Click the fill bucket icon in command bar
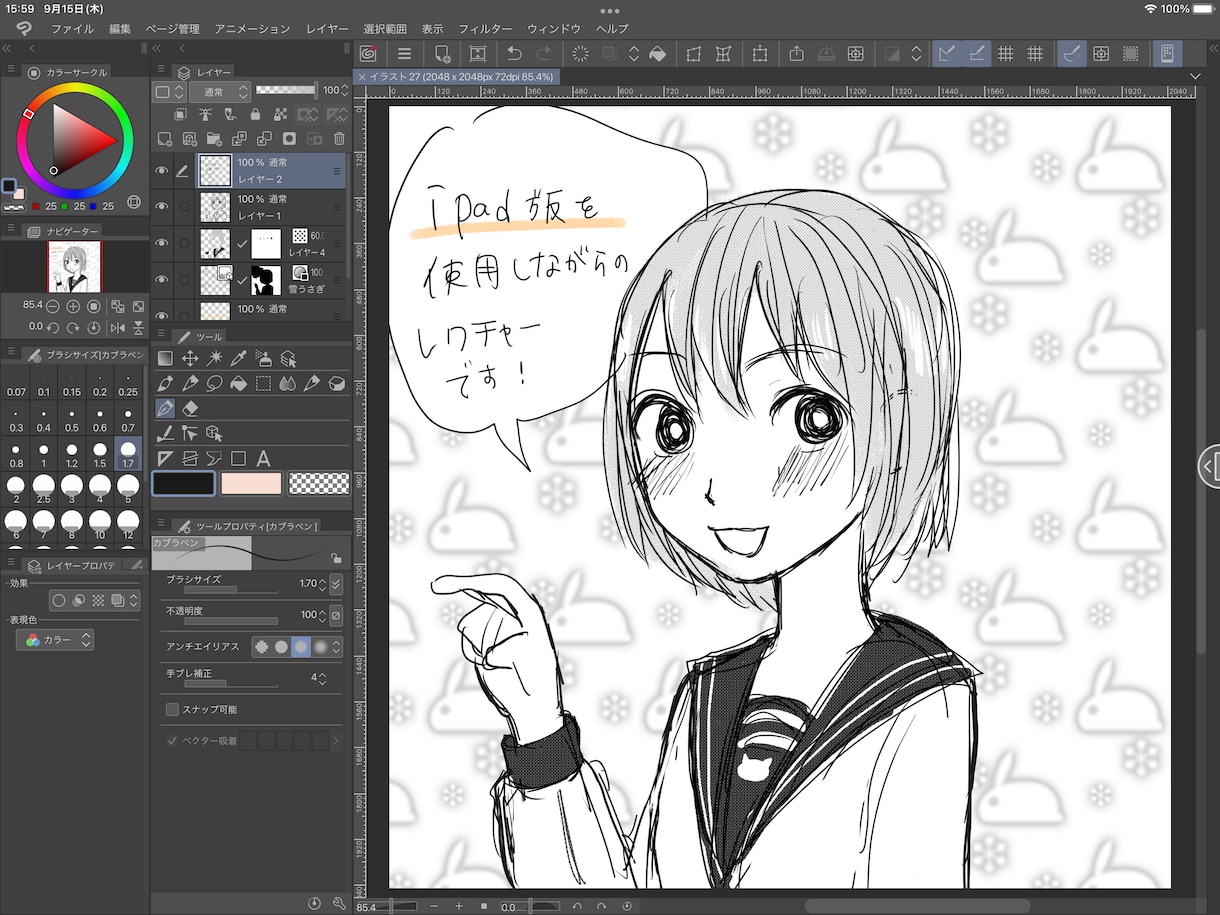Image resolution: width=1220 pixels, height=915 pixels. tap(657, 54)
